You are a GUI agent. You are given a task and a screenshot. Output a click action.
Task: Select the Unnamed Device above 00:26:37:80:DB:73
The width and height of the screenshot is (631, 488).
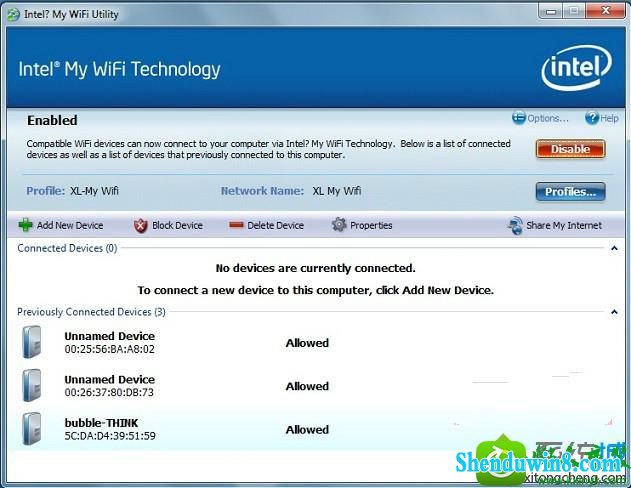tap(109, 379)
